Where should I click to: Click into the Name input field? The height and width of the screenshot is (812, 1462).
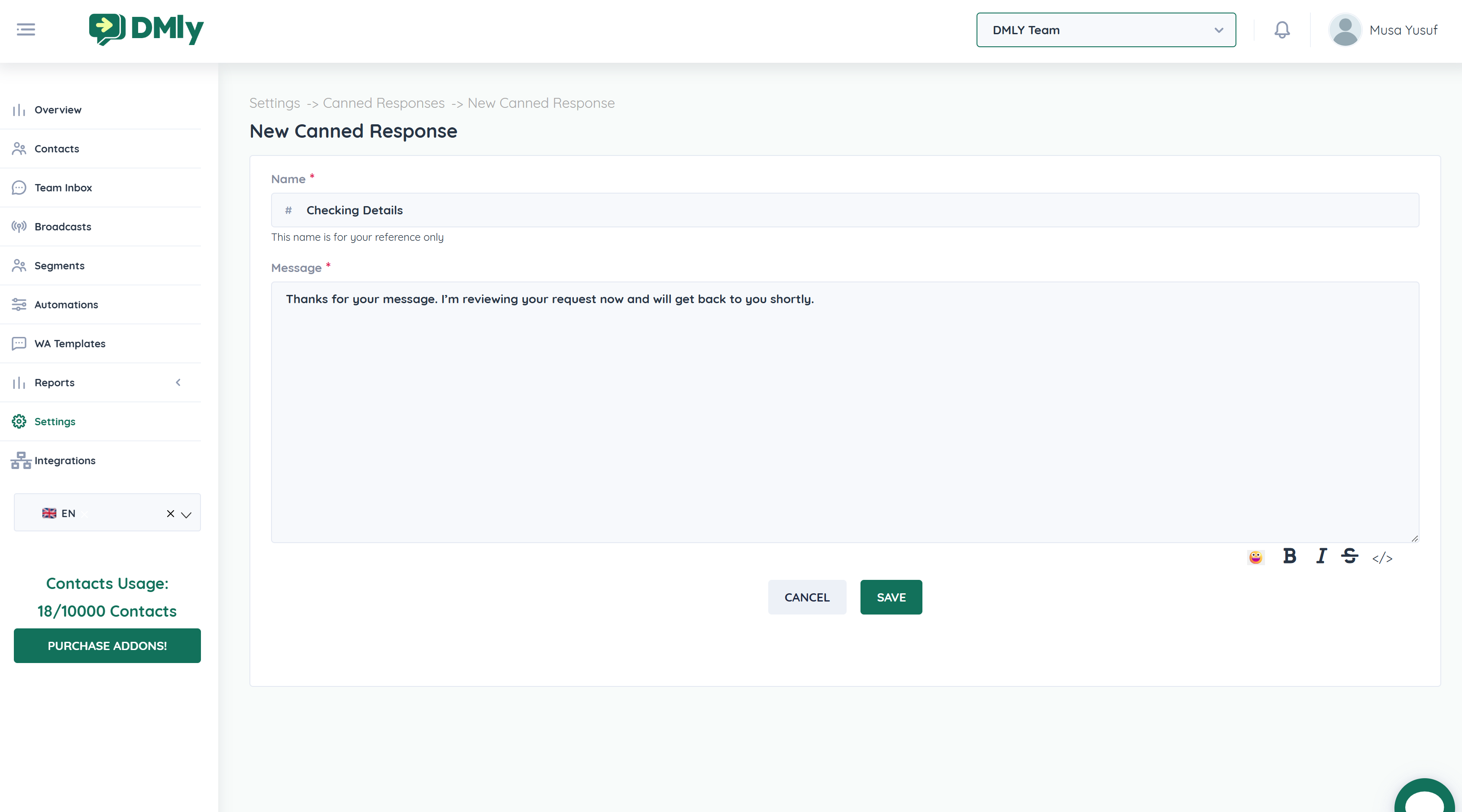[x=851, y=210]
